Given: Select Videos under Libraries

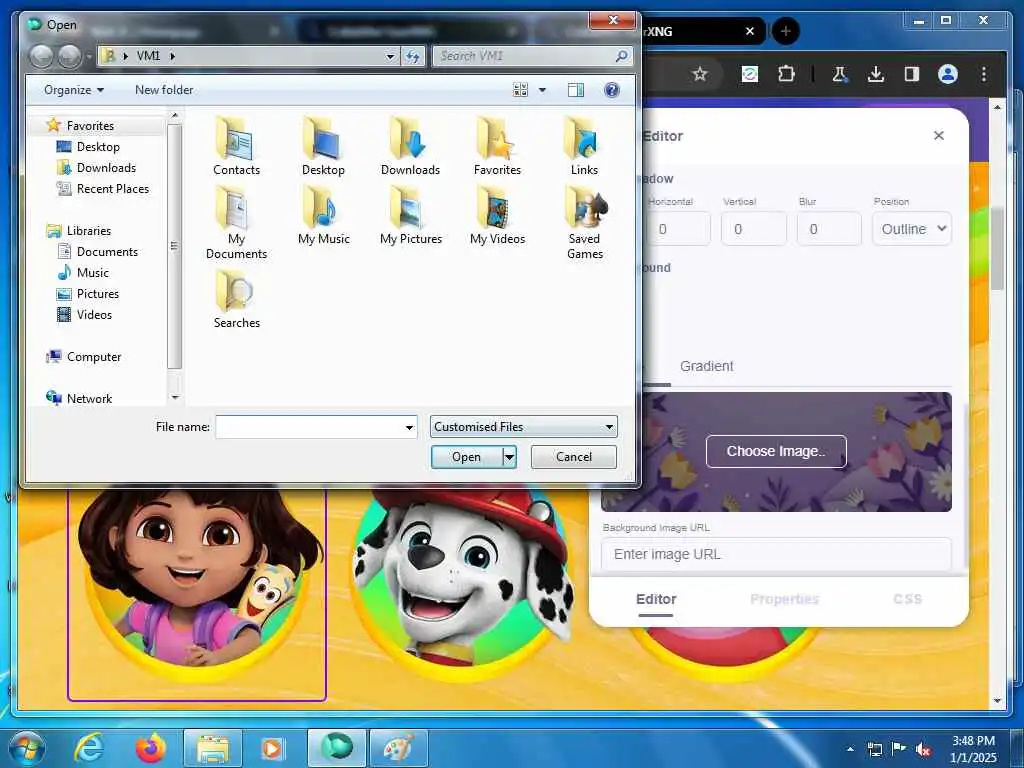Looking at the screenshot, I should [x=94, y=315].
